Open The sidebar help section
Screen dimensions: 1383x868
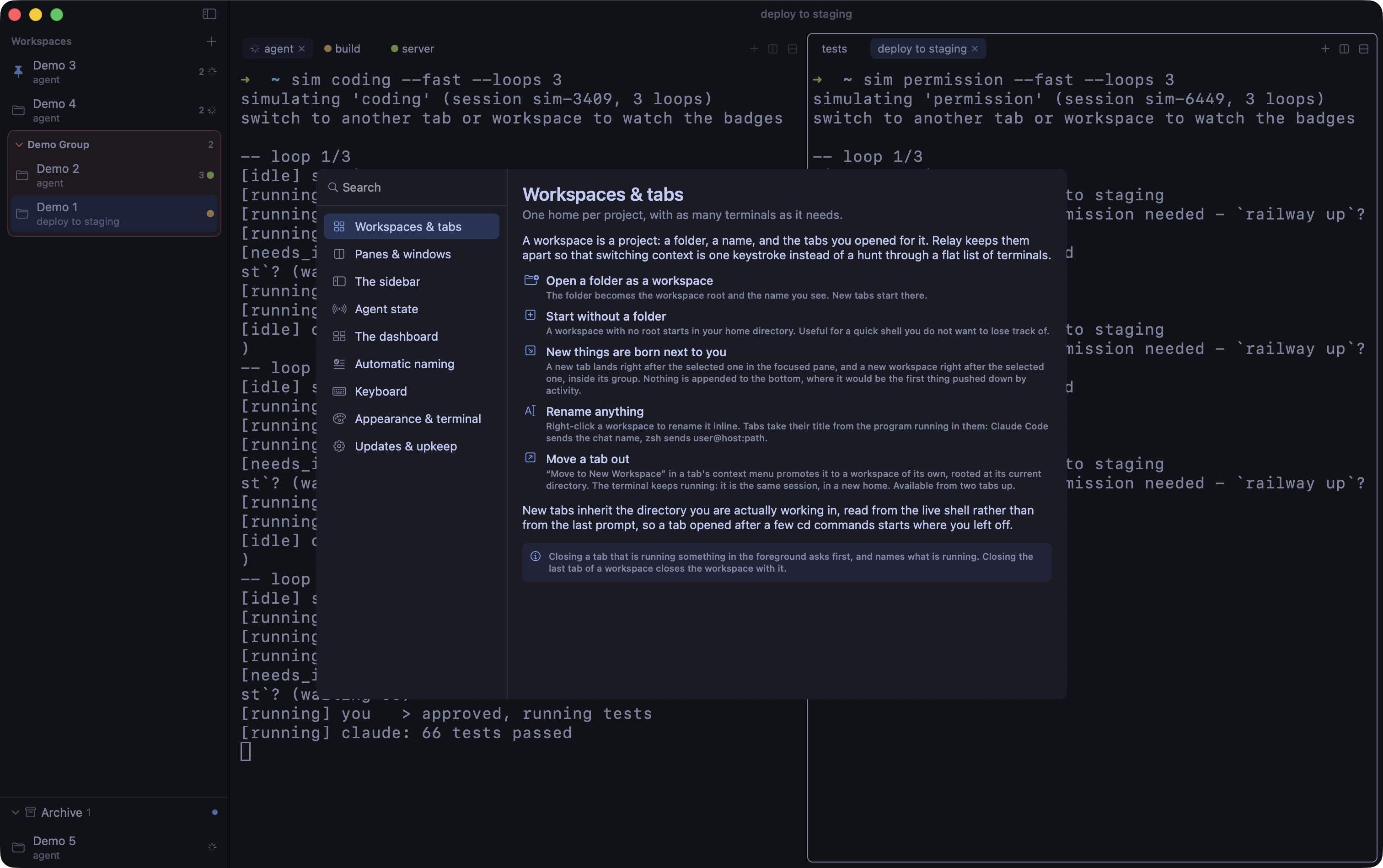411,282
